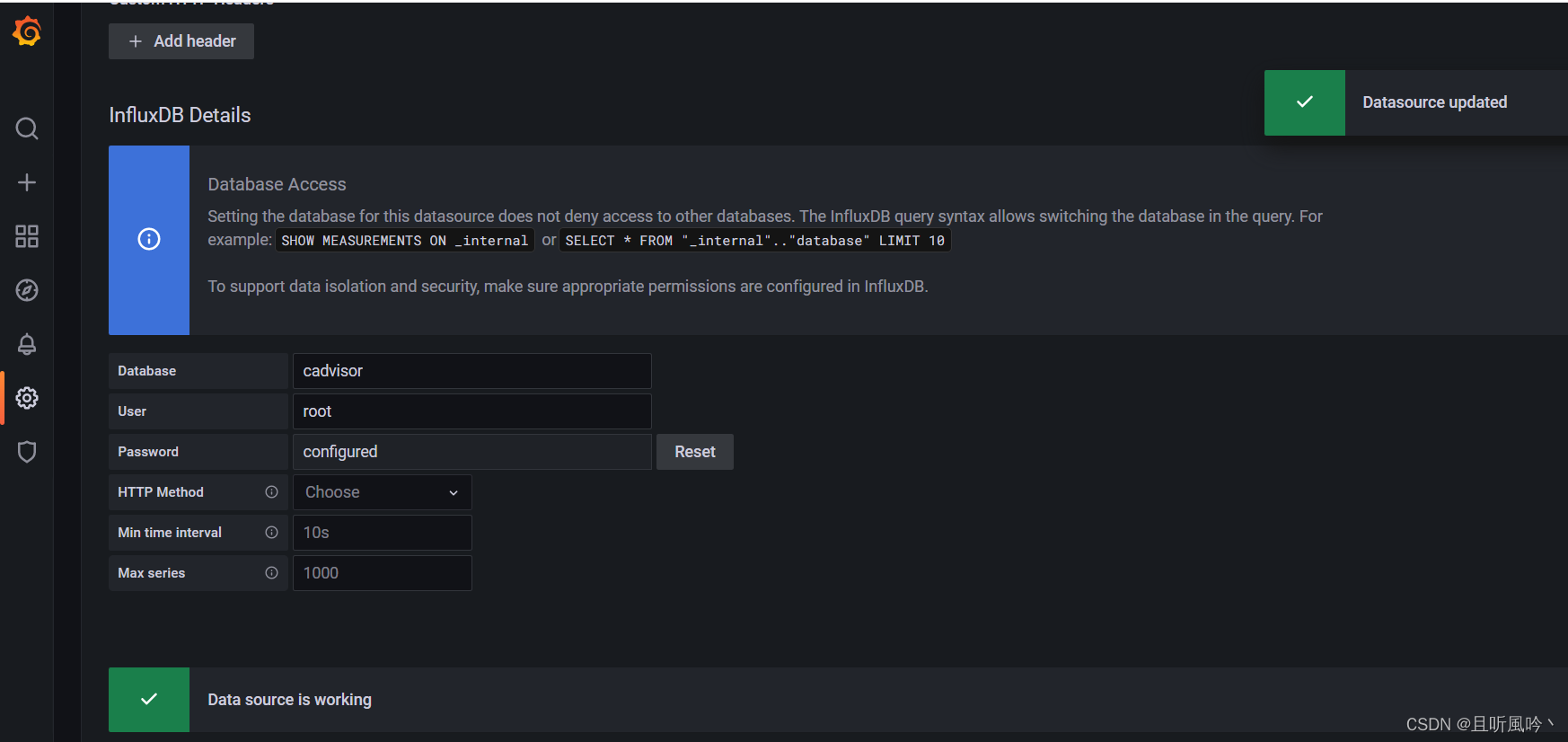Viewport: 1568px width, 742px height.
Task: Click the info icon beside Min time interval
Action: pos(271,533)
